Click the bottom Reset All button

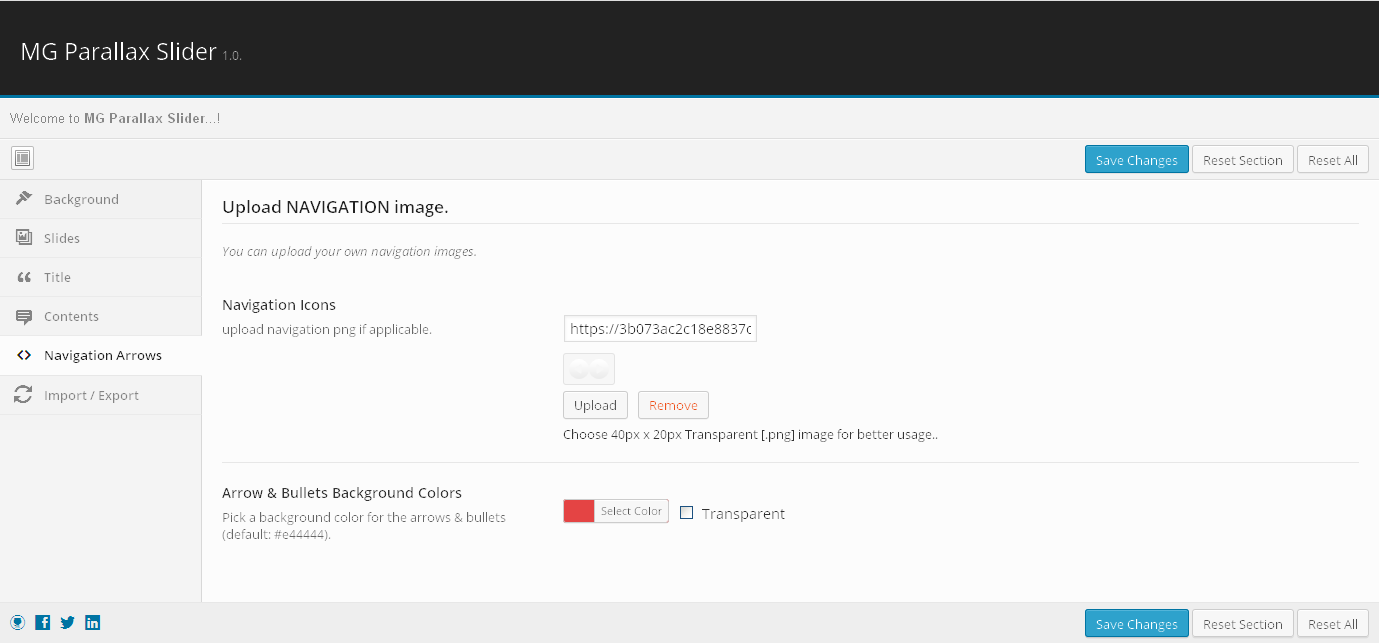point(1332,624)
